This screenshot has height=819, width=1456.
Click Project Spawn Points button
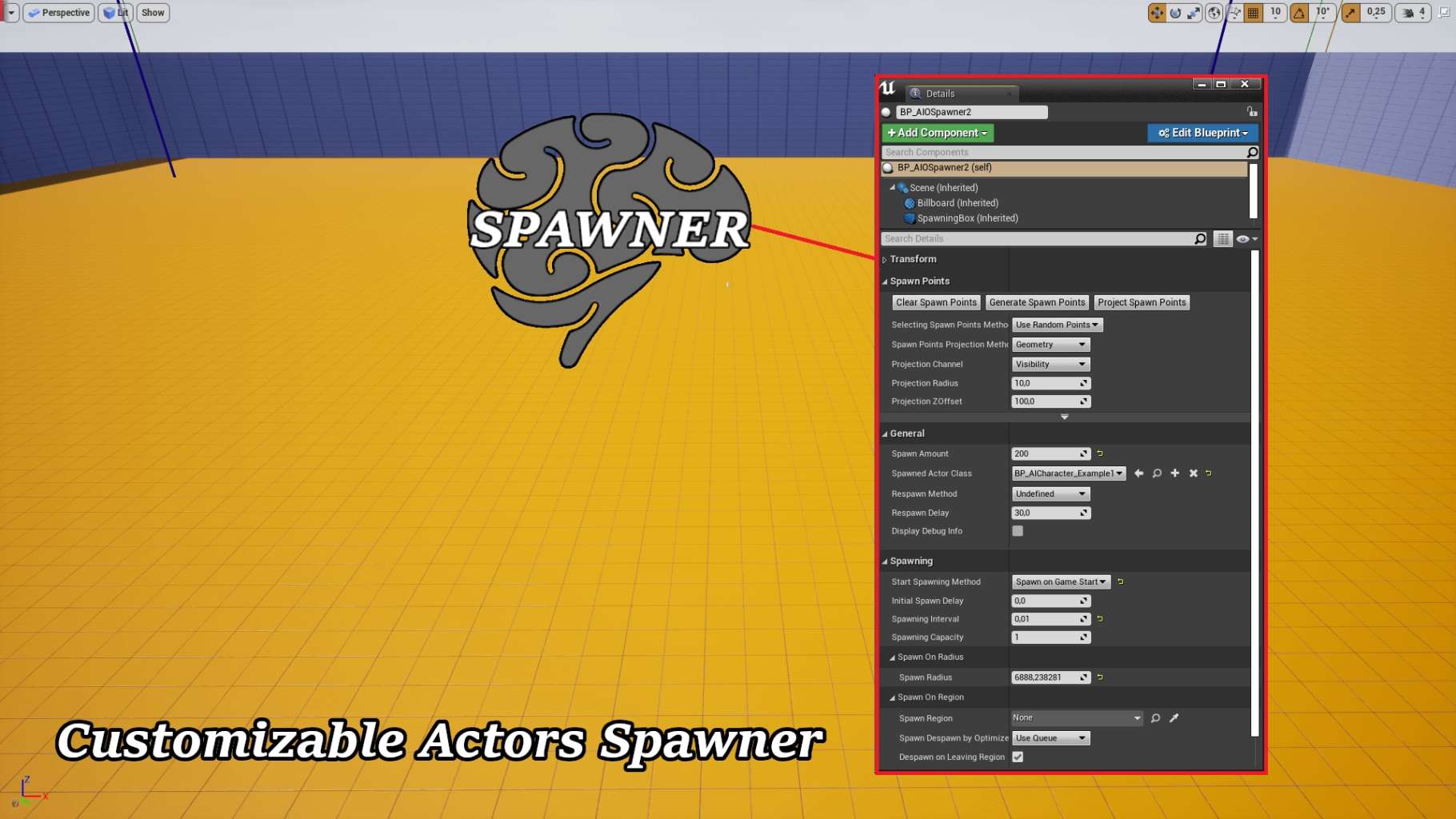coord(1142,302)
